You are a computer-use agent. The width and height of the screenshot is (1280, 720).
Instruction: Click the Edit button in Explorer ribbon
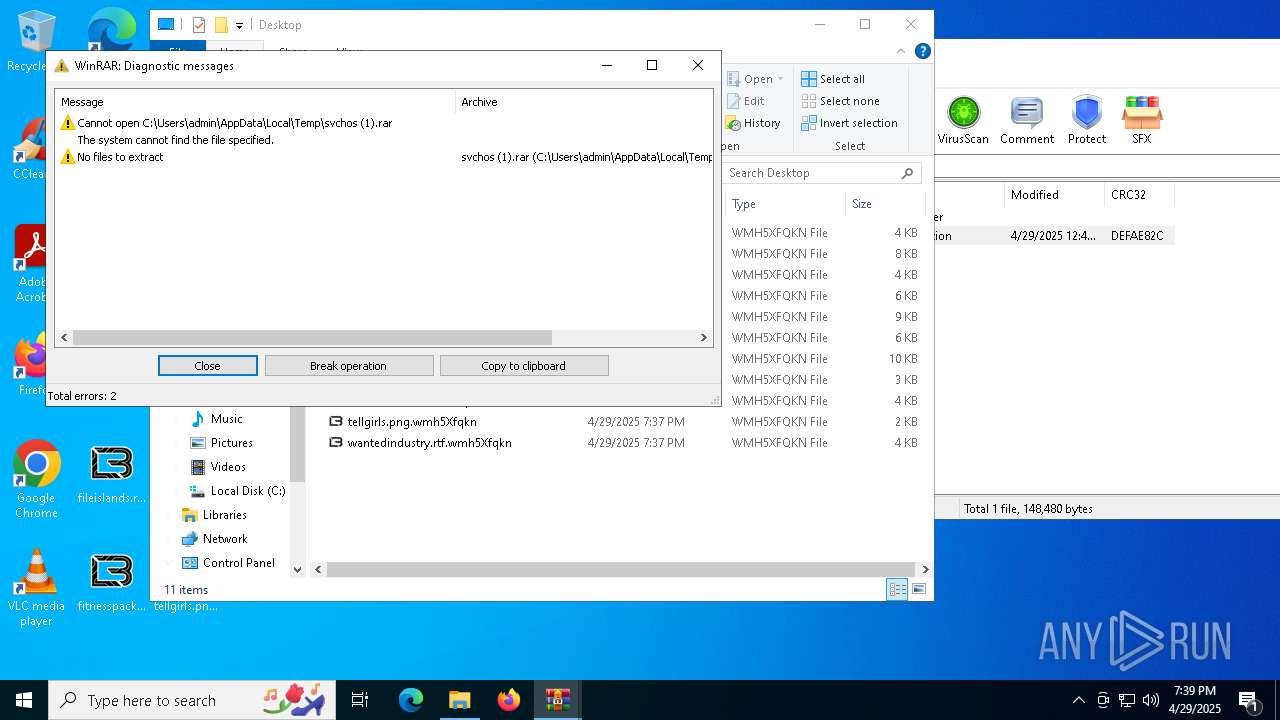tap(745, 101)
